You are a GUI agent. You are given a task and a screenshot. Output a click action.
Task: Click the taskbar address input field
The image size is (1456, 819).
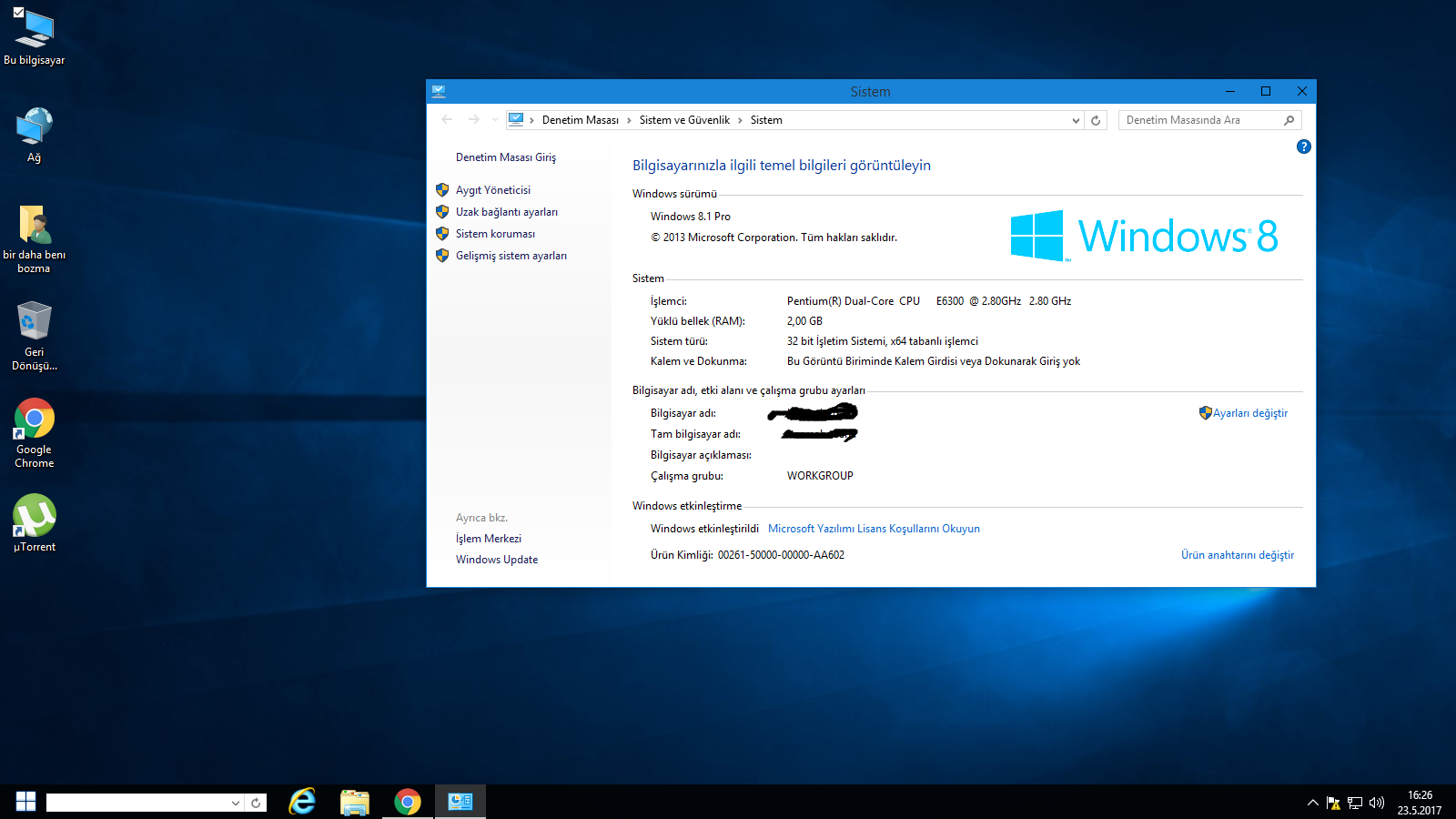tap(137, 803)
